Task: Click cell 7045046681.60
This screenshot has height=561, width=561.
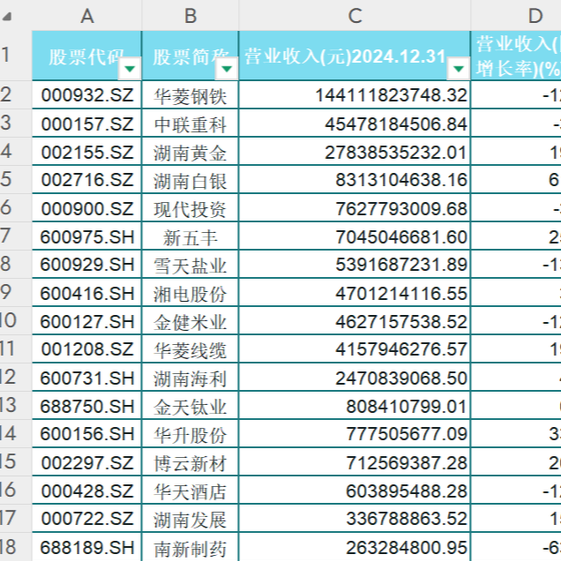Action: tap(355, 236)
